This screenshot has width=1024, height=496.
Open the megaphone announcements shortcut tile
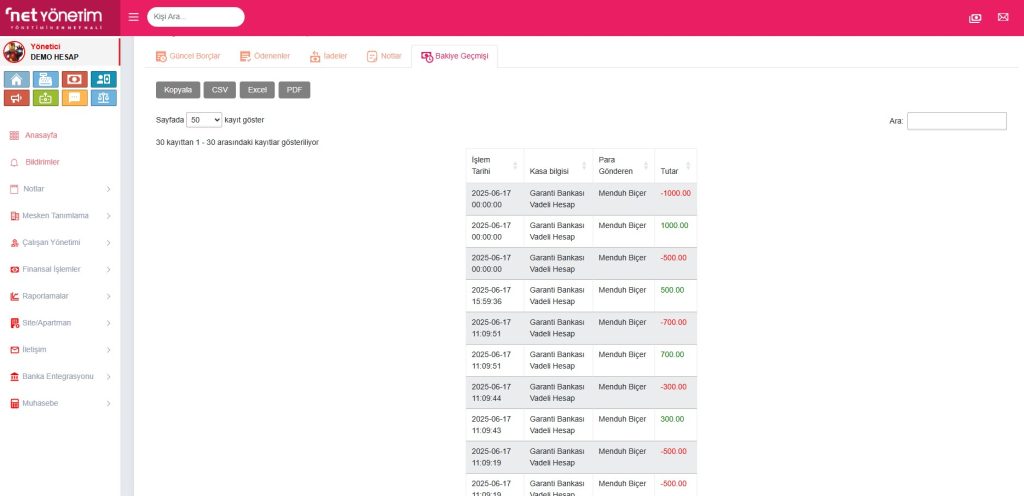pyautogui.click(x=17, y=98)
